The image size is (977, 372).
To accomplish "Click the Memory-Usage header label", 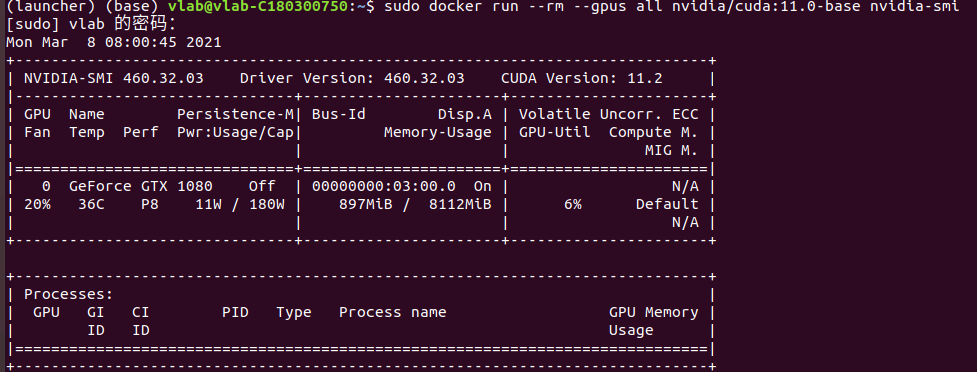I will [437, 133].
